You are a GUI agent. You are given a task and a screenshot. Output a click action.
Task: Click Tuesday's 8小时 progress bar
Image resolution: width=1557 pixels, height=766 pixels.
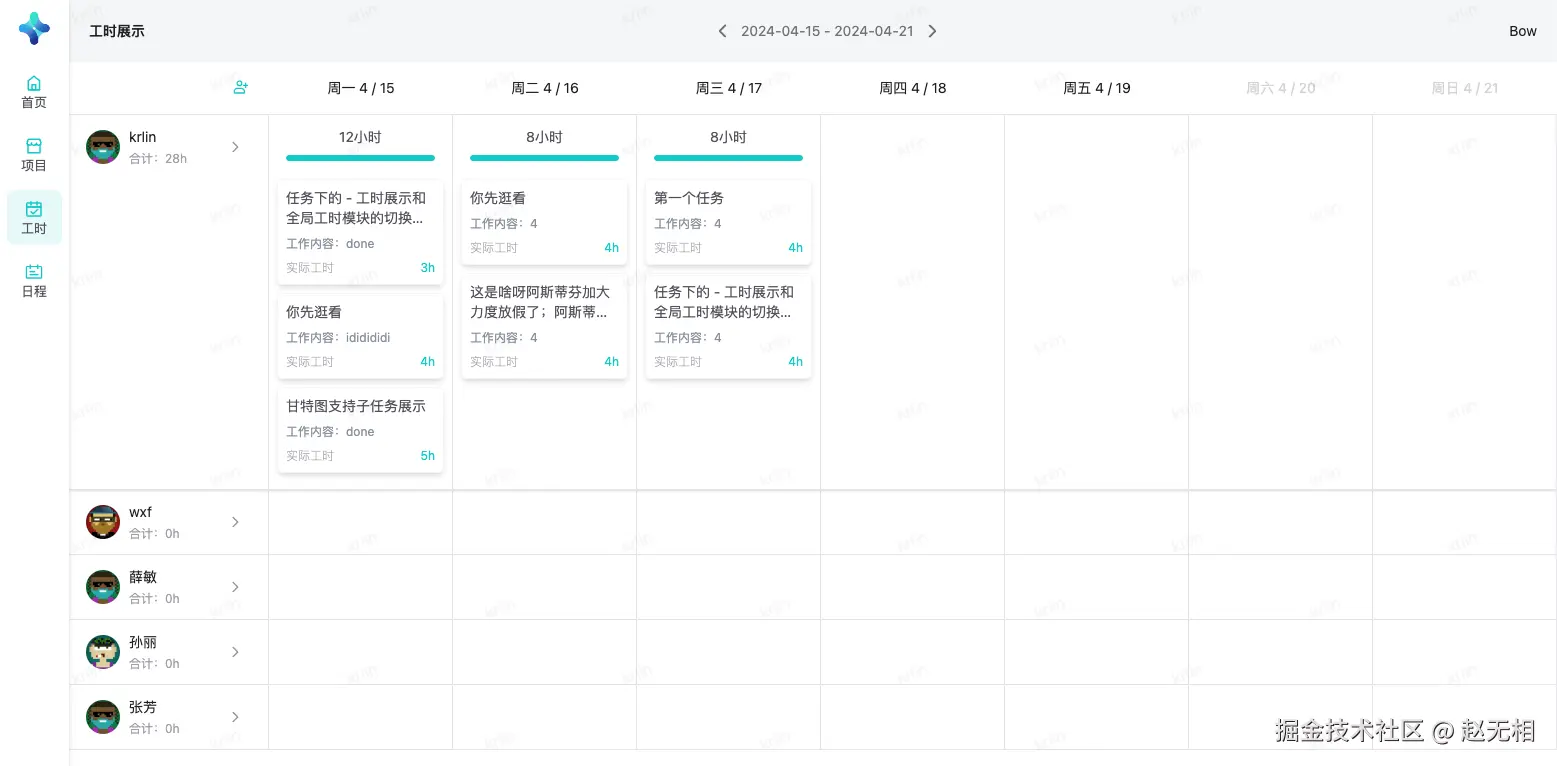click(x=545, y=158)
